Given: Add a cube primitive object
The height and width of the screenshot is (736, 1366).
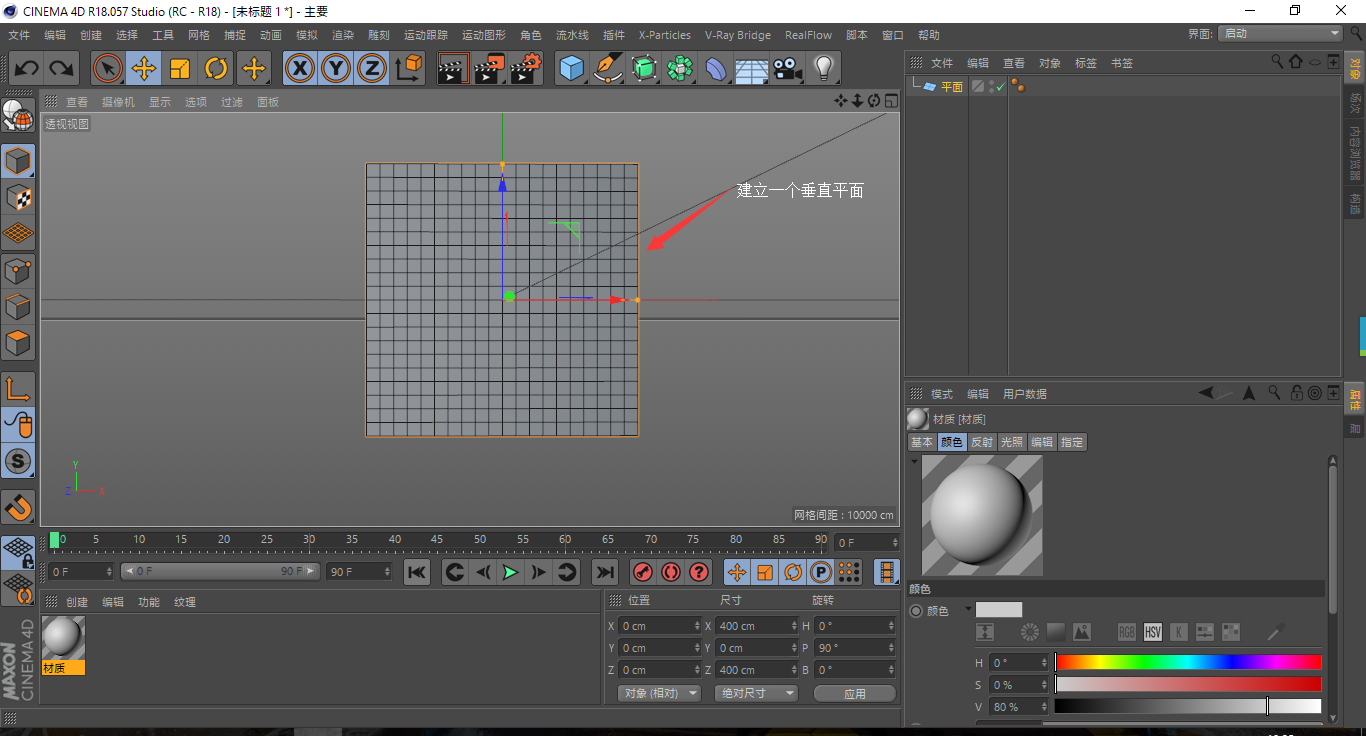Looking at the screenshot, I should click(x=572, y=68).
